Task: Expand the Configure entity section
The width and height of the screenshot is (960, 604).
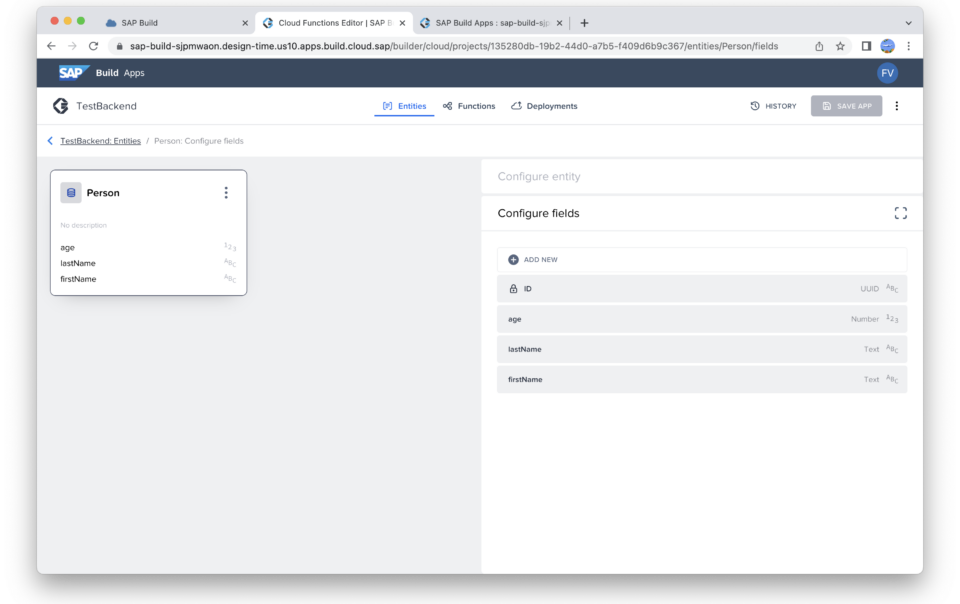Action: 702,176
